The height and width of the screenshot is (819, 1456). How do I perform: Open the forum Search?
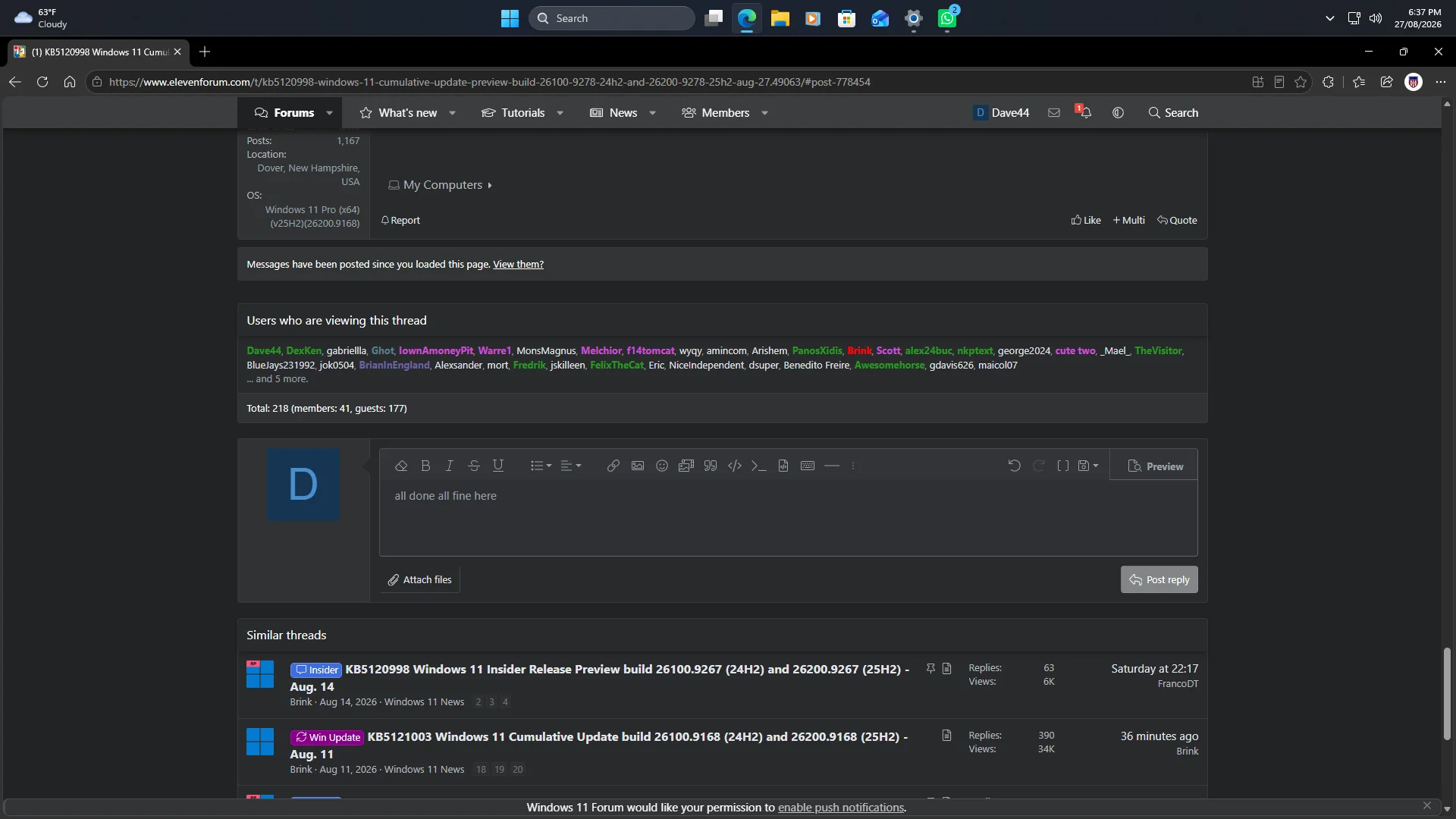click(1174, 113)
